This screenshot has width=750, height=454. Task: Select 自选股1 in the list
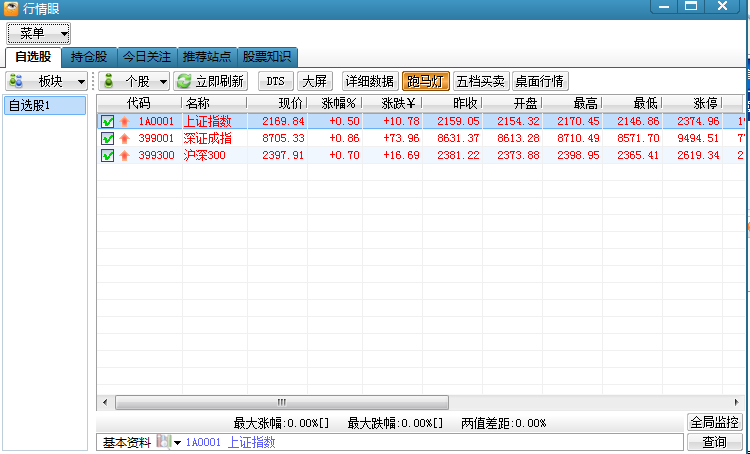45,105
